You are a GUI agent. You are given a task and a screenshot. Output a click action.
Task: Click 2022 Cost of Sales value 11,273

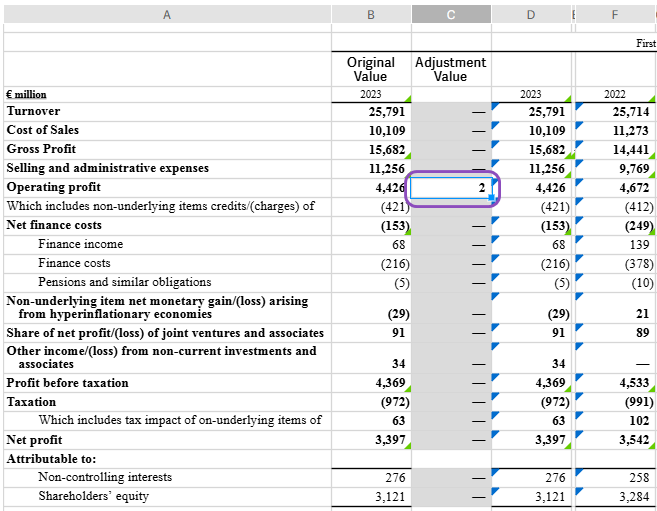coord(631,131)
